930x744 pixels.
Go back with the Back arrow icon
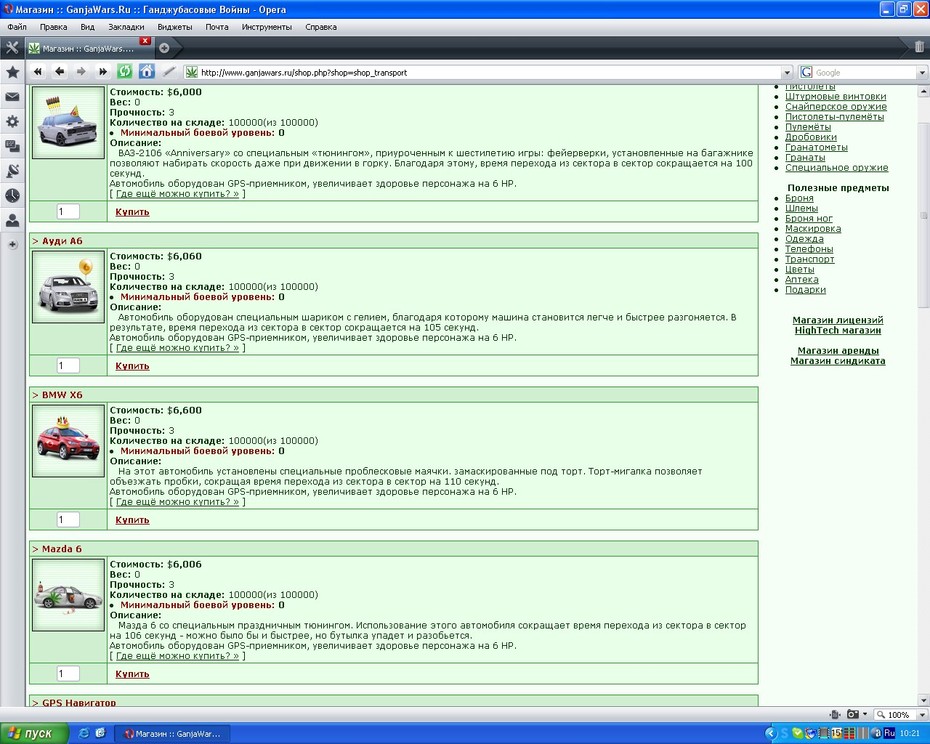[59, 72]
